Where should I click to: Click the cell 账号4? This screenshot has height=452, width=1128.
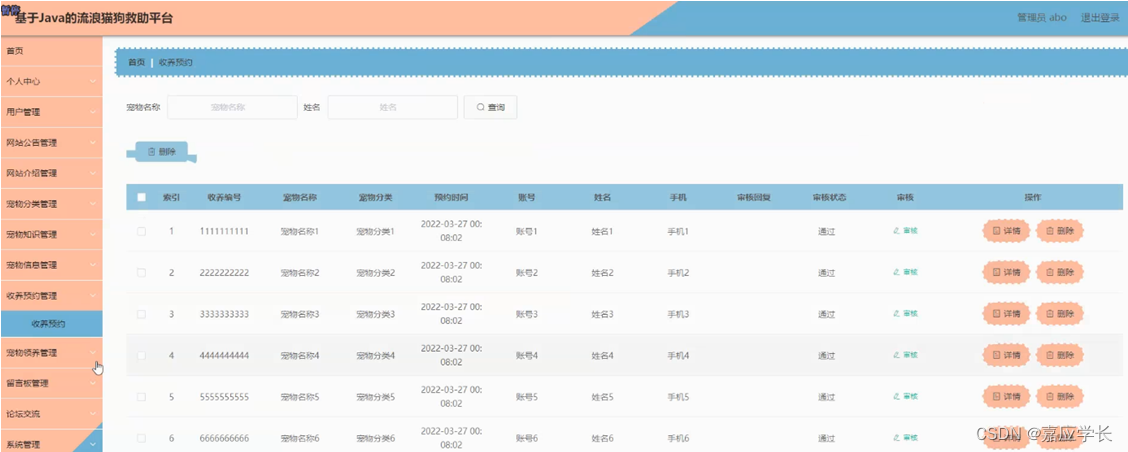pos(527,356)
